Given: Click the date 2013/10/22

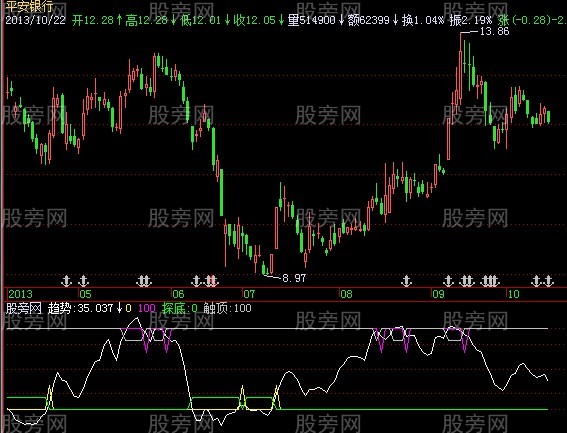Looking at the screenshot, I should click(35, 20).
